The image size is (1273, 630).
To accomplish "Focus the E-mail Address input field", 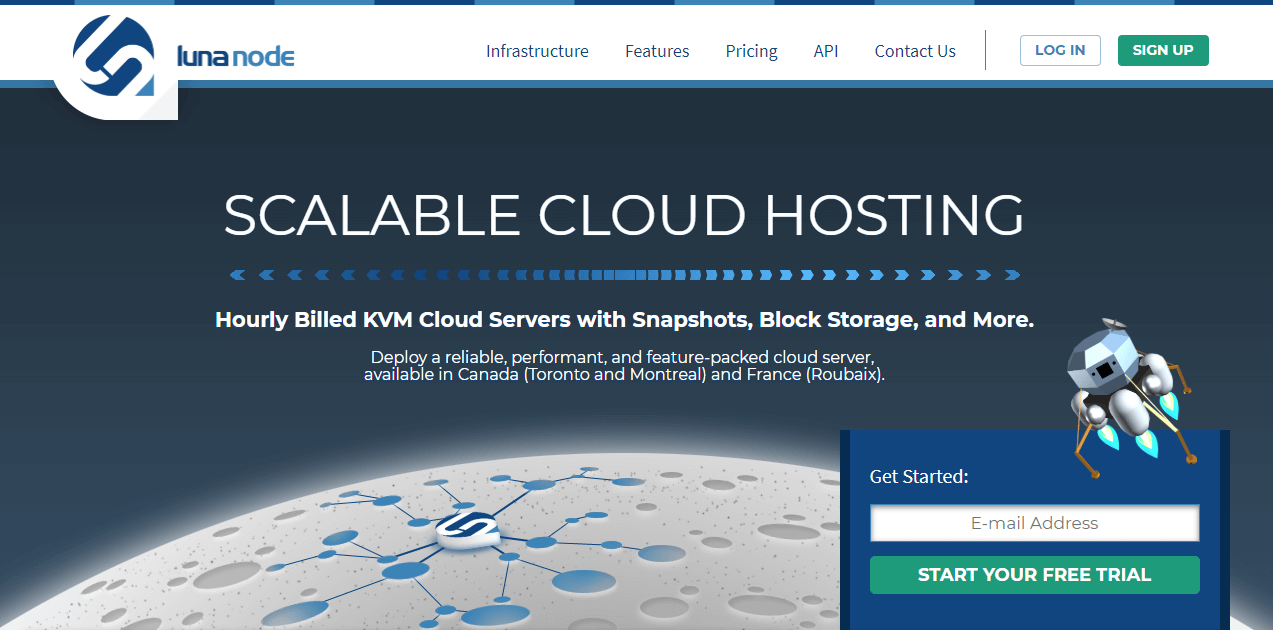I will pyautogui.click(x=1034, y=523).
